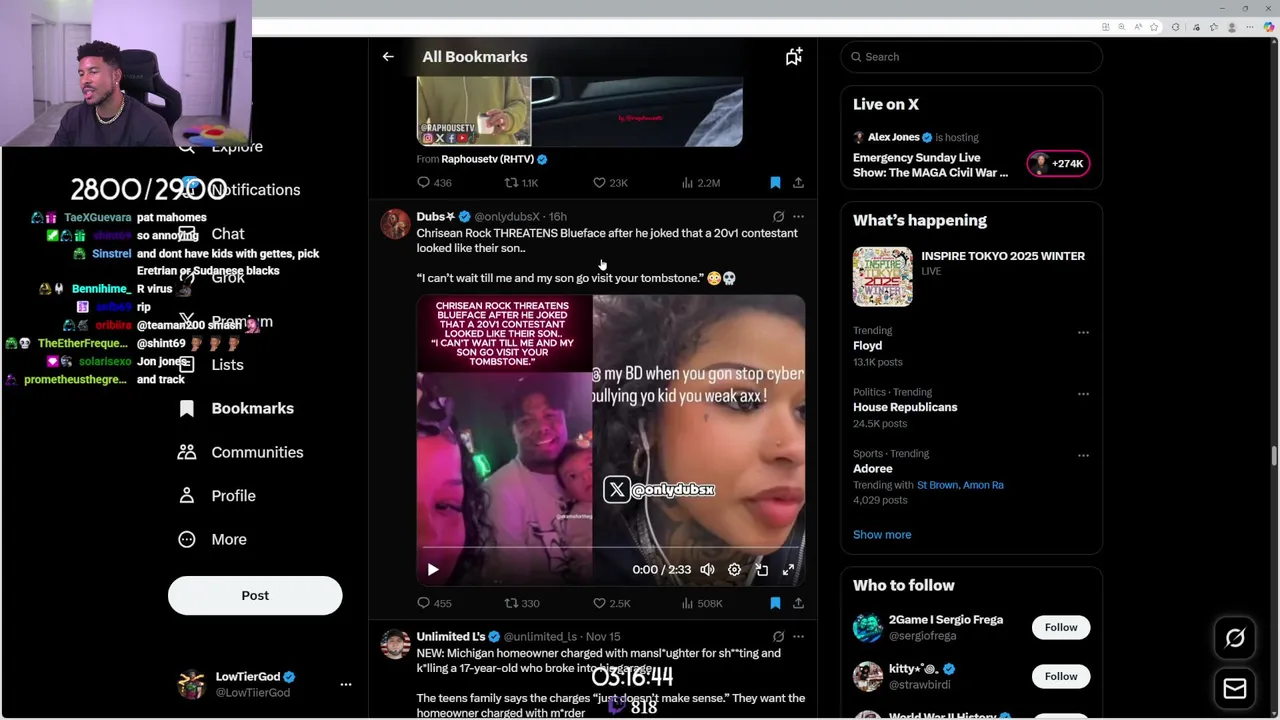This screenshot has width=1280, height=720.
Task: Mute the Chrisean Rock video
Action: 707,569
